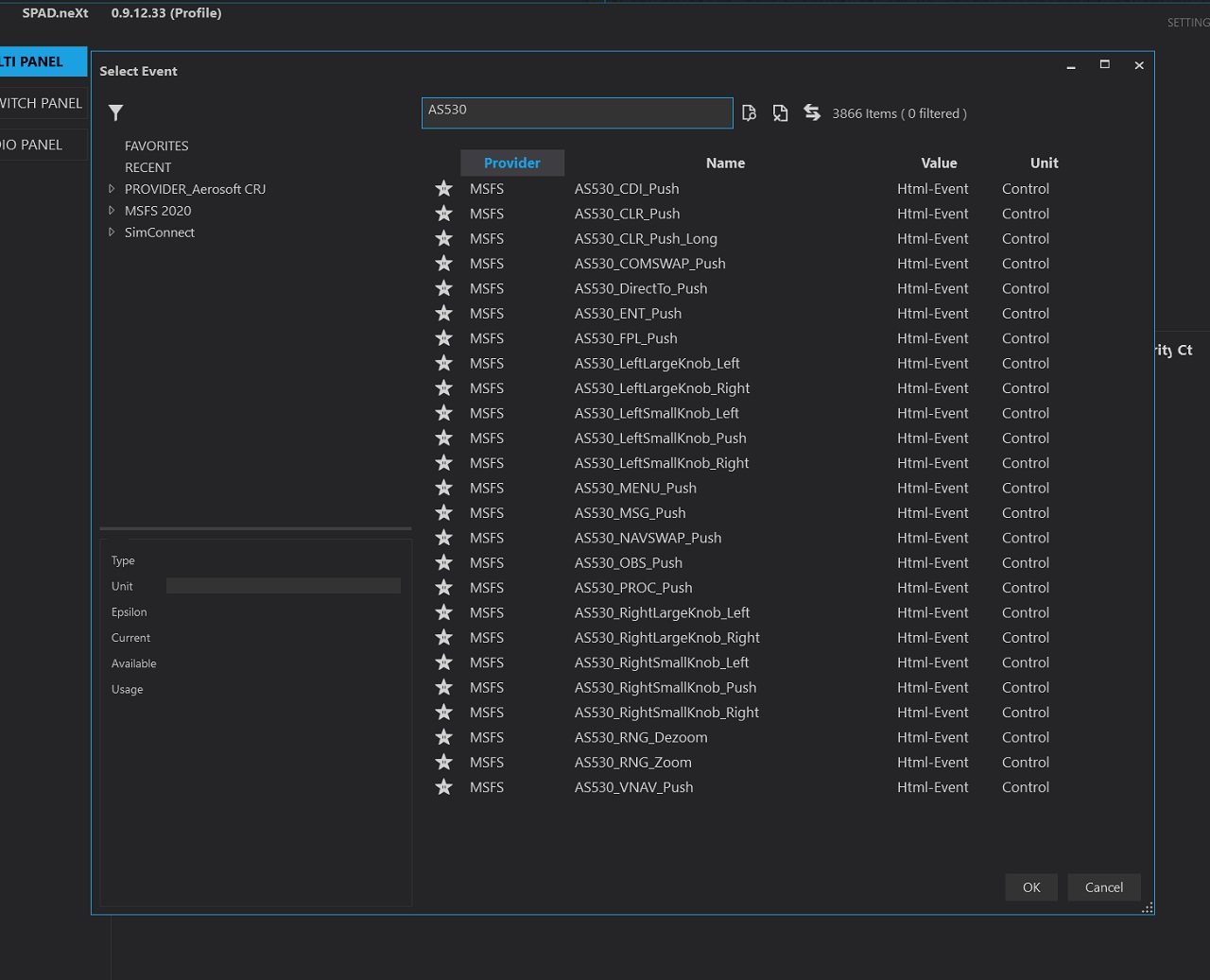Image resolution: width=1210 pixels, height=980 pixels.
Task: Click the filter funnel icon
Action: click(116, 113)
